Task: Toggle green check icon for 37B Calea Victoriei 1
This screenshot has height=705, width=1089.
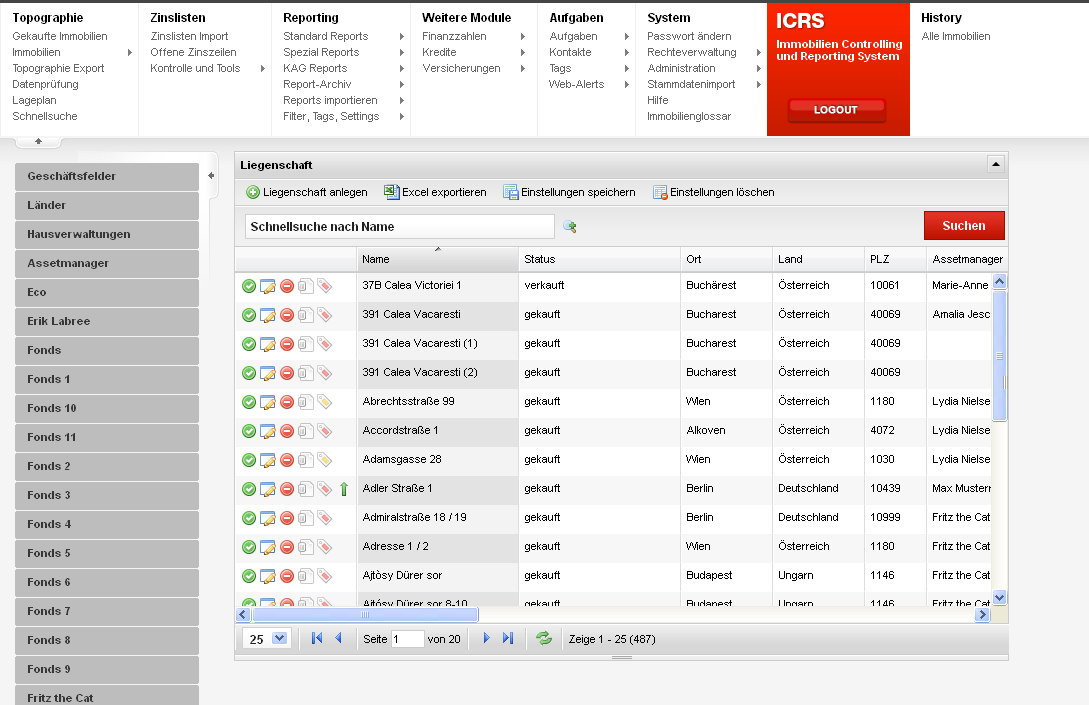Action: click(249, 286)
